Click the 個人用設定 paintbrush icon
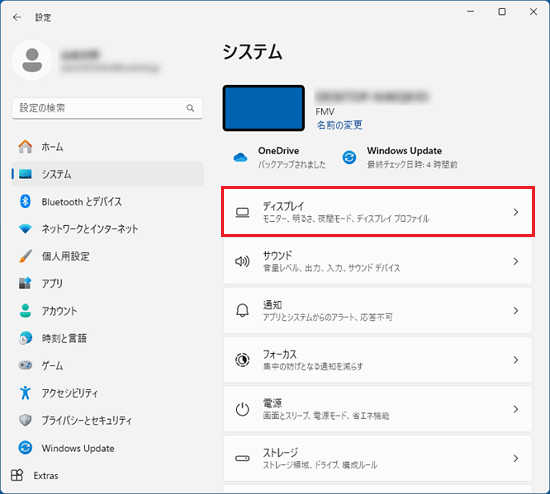 pyautogui.click(x=25, y=256)
